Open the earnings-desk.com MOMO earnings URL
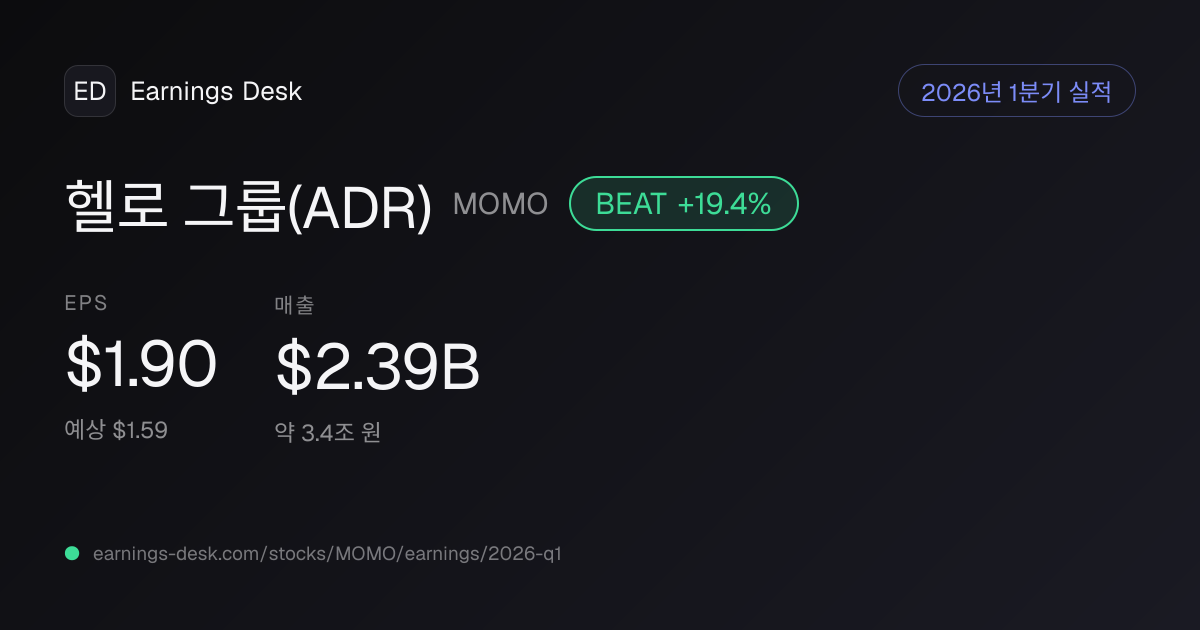This screenshot has width=1200, height=630. pos(327,554)
